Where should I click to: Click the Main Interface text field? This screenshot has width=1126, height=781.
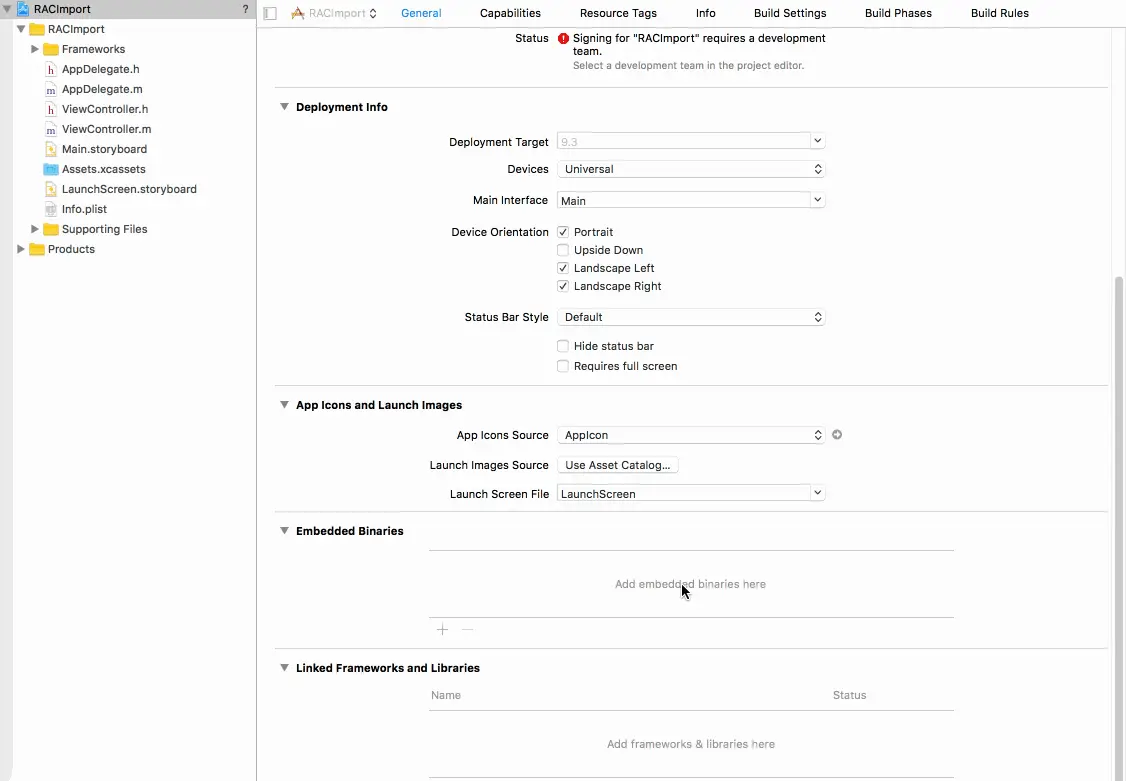point(684,200)
